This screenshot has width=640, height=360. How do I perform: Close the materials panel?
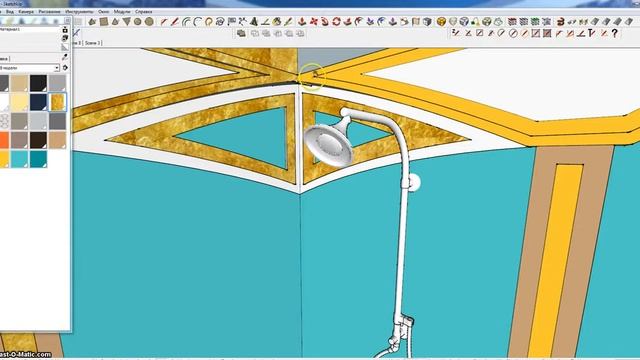(67, 20)
